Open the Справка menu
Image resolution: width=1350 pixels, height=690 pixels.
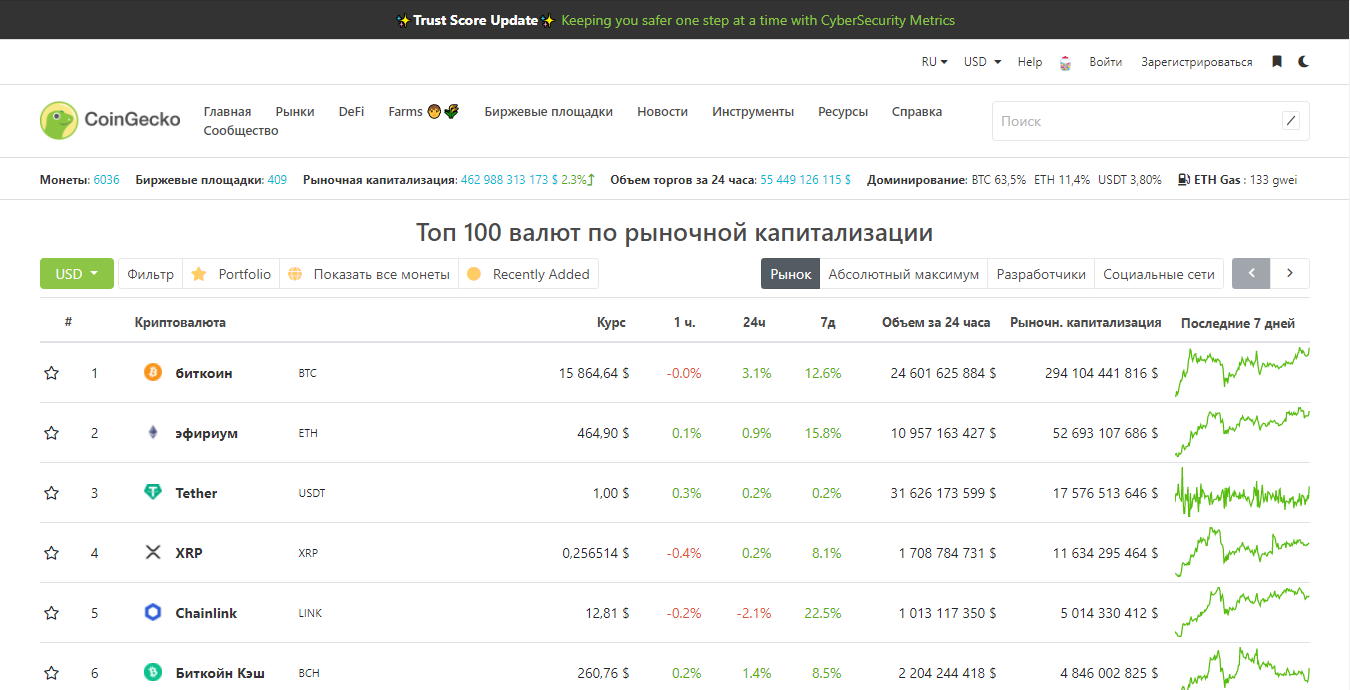(917, 112)
